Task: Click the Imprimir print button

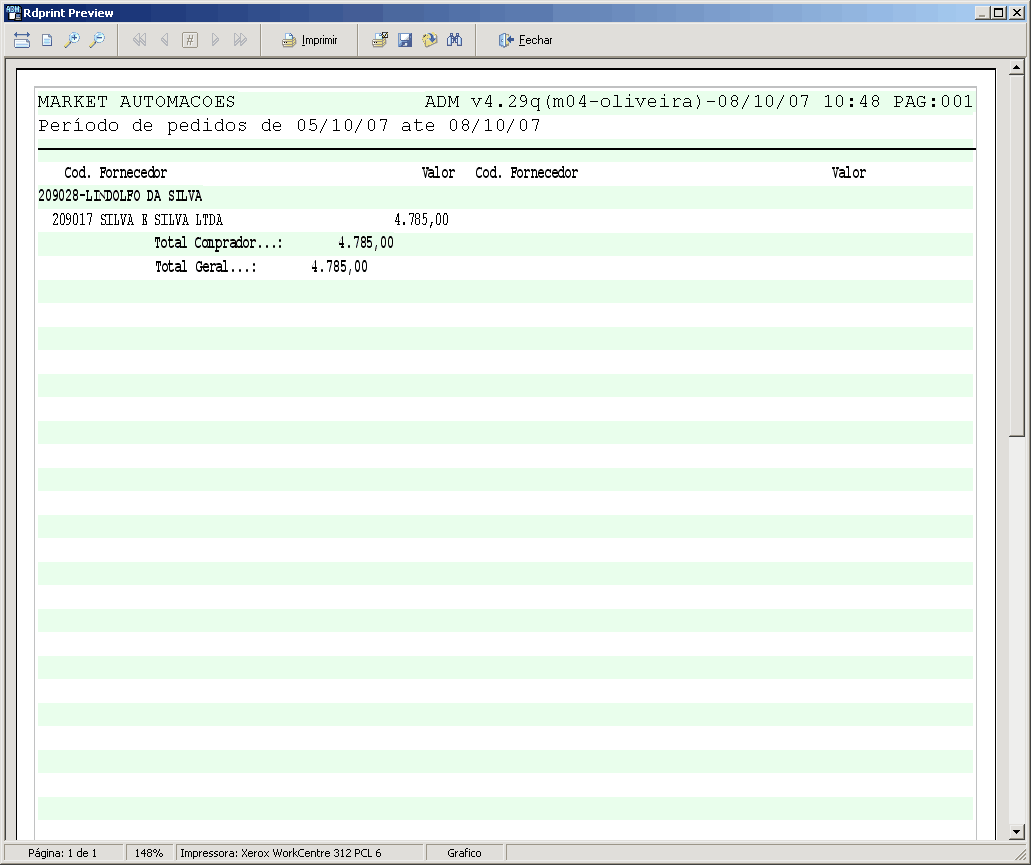Action: click(x=310, y=40)
